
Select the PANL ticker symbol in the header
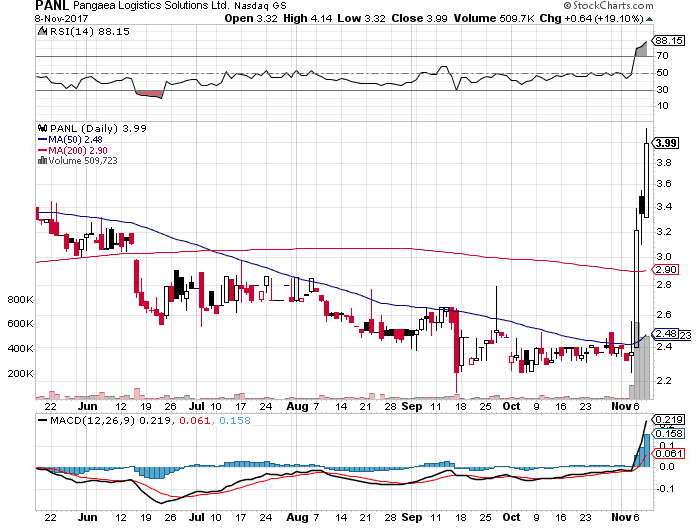pos(52,5)
